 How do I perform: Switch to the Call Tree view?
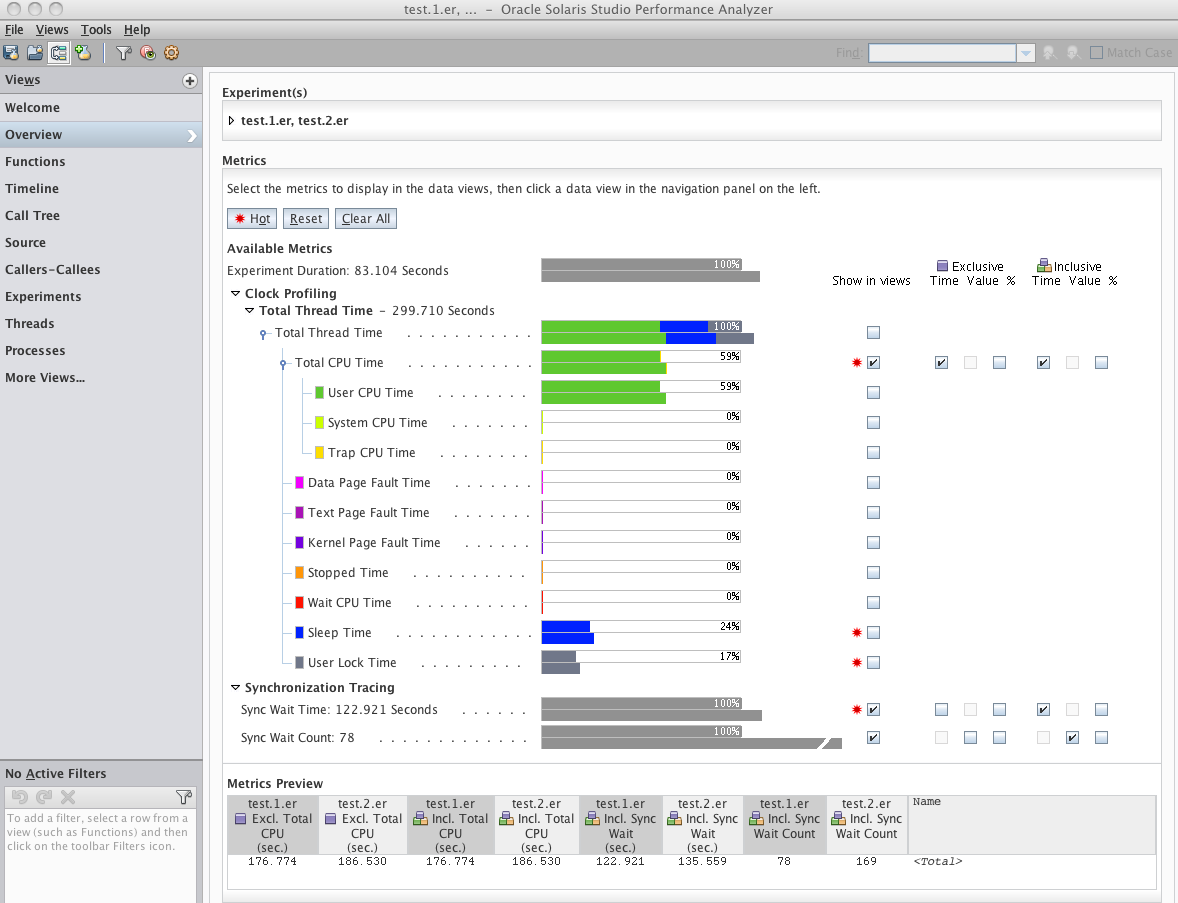coord(101,216)
